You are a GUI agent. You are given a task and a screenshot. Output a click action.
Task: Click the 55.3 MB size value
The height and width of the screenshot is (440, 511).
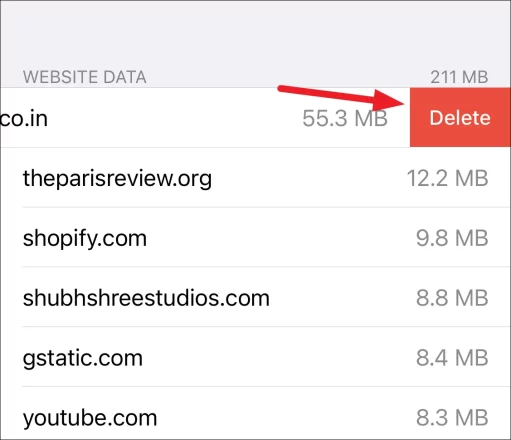point(345,118)
